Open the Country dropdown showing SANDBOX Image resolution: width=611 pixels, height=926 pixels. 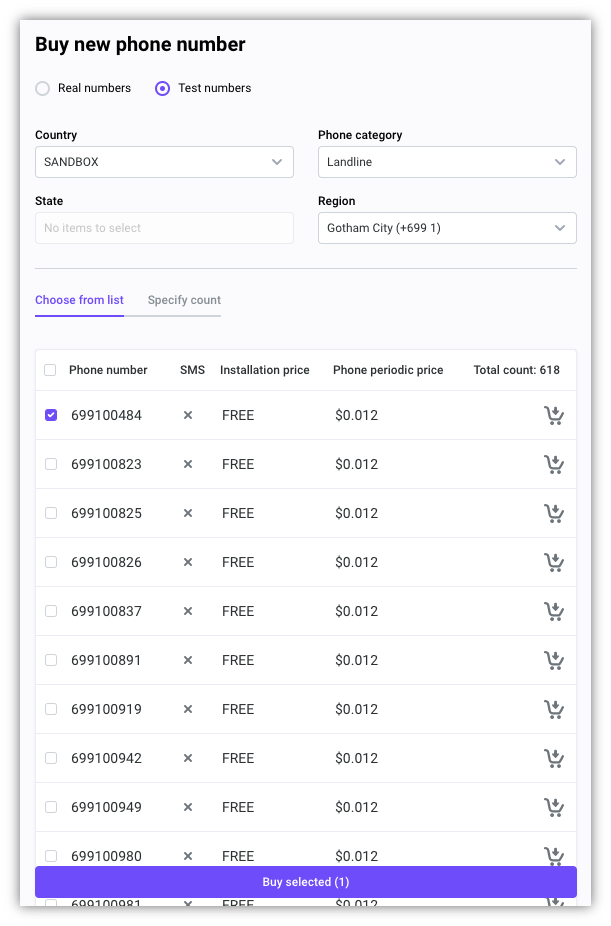(164, 162)
